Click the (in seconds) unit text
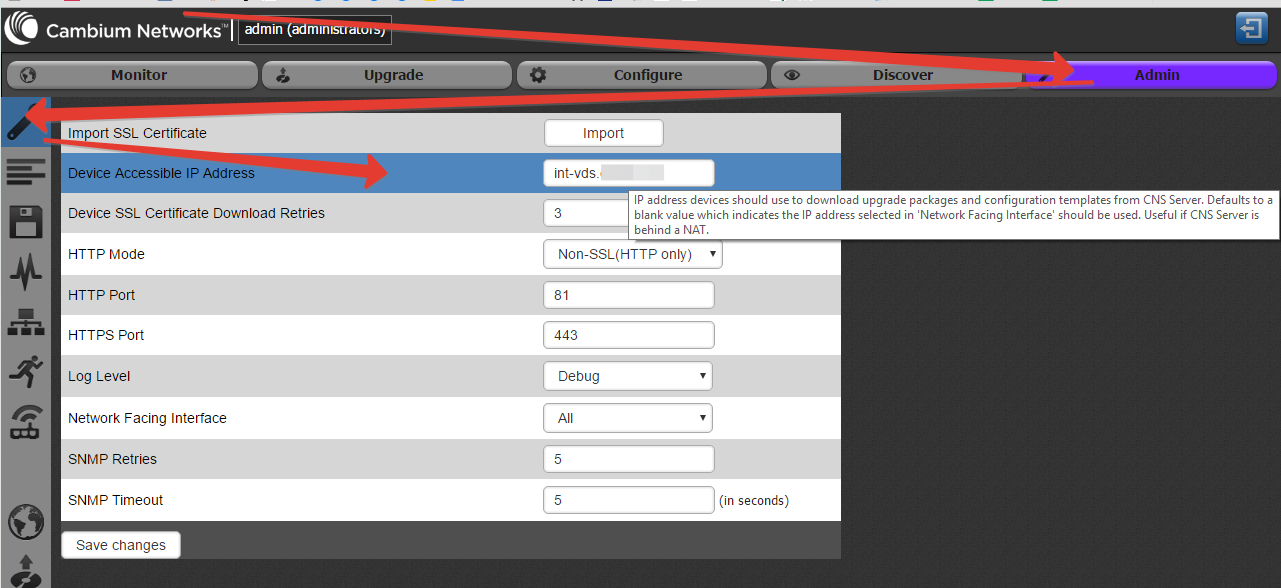 [x=754, y=500]
